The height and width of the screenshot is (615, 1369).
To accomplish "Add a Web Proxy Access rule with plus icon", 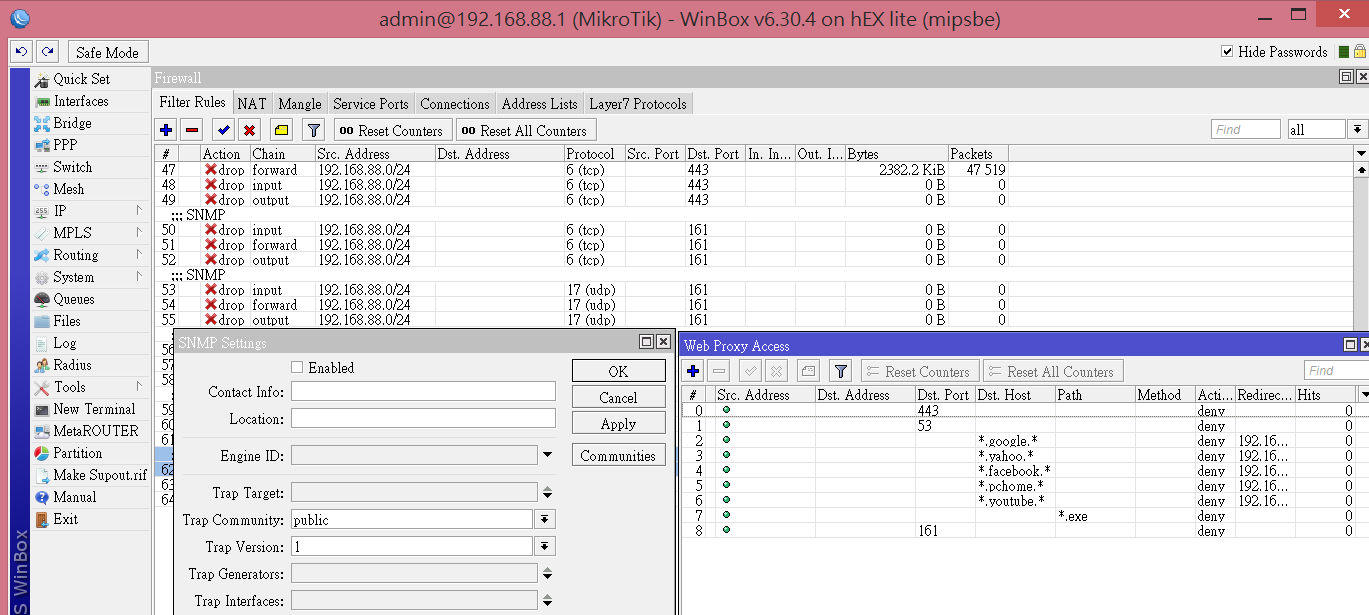I will coord(692,370).
